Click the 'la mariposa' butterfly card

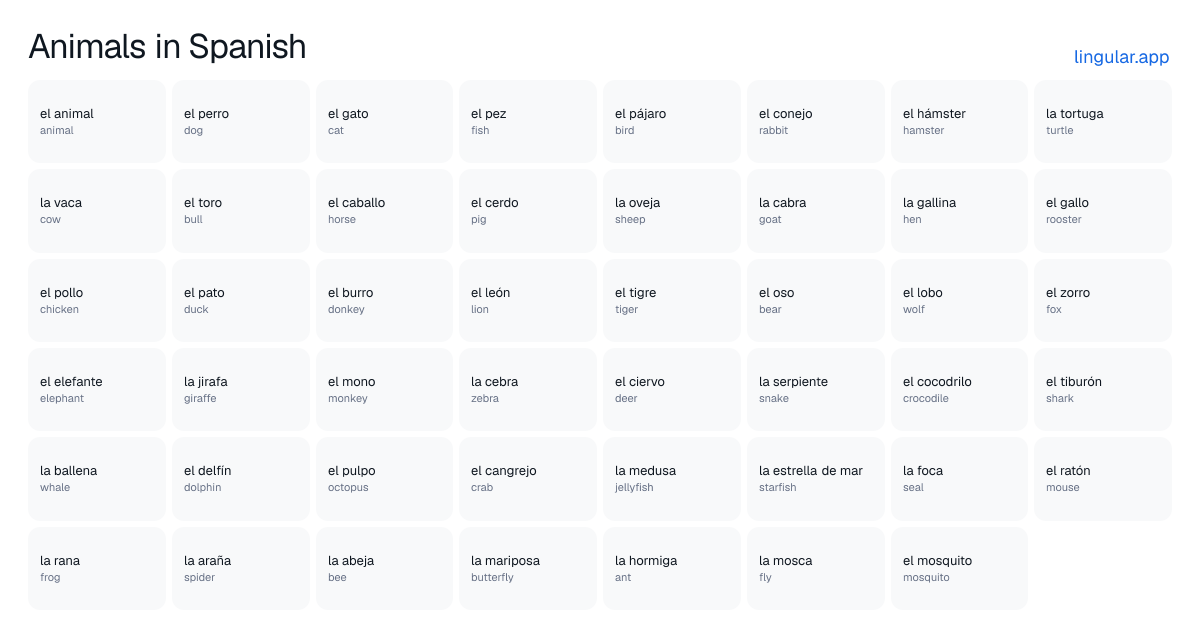pyautogui.click(x=528, y=568)
